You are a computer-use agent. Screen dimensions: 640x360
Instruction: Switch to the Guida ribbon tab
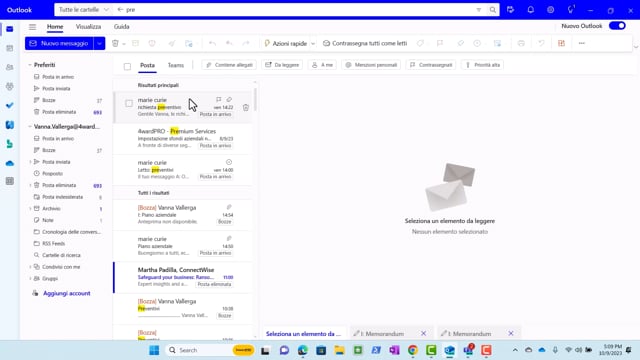121,27
